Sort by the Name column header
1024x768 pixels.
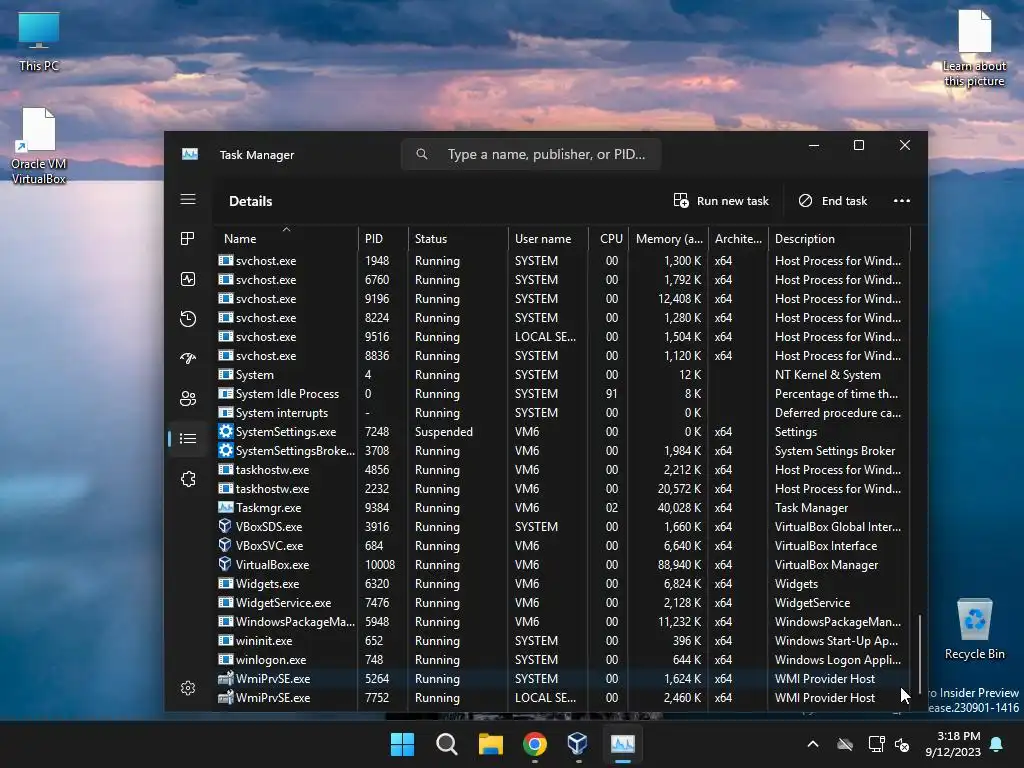point(285,238)
